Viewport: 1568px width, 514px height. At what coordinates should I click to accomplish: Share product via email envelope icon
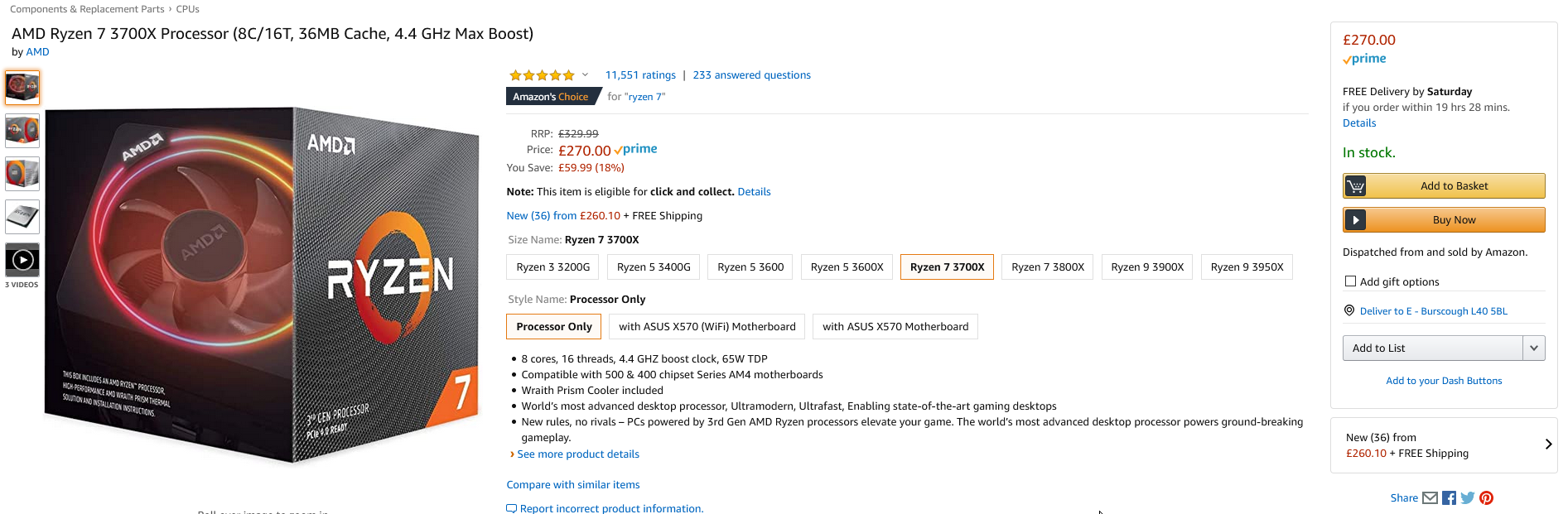[x=1430, y=497]
